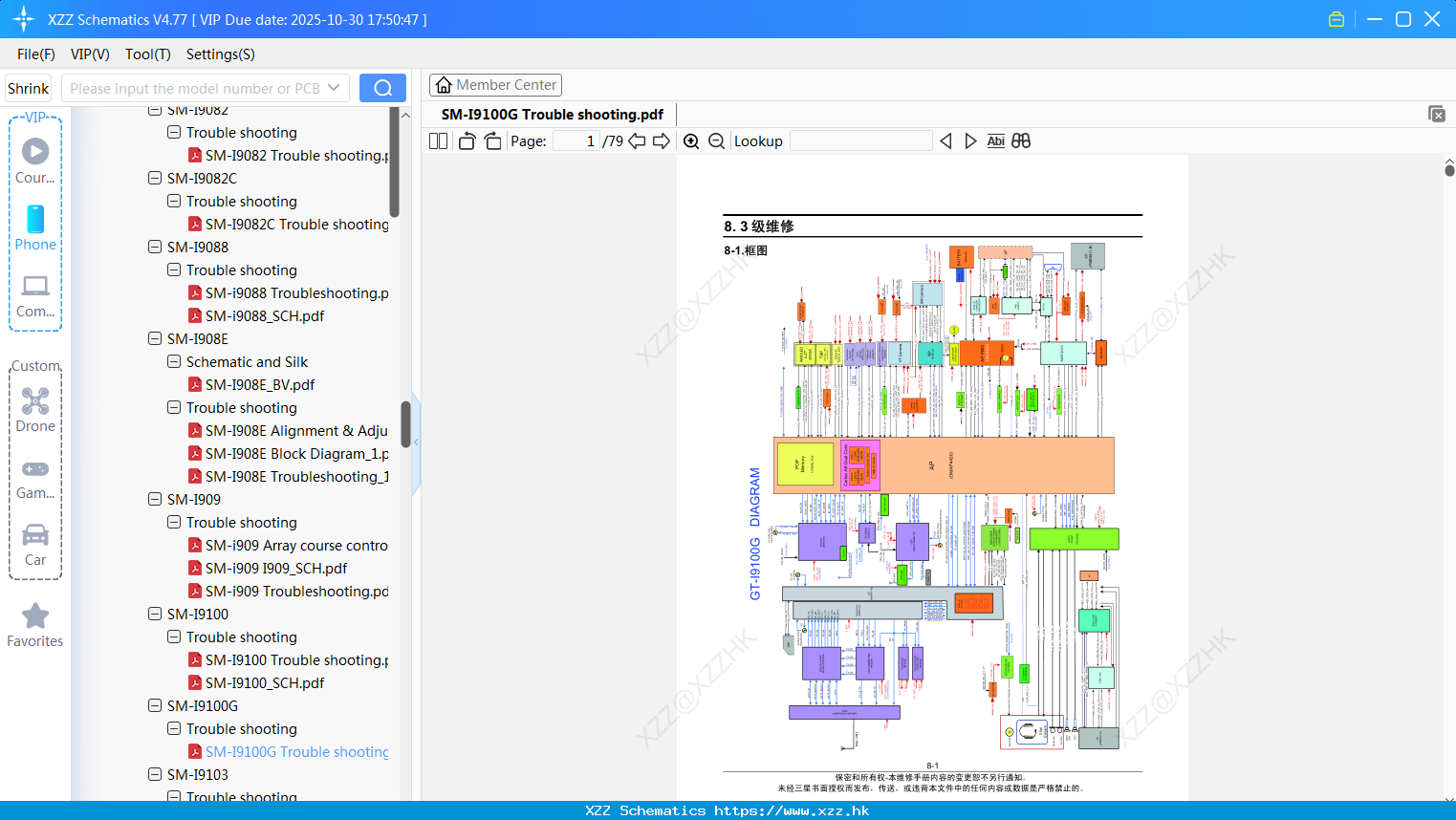The width and height of the screenshot is (1456, 820).
Task: Find previous lookup result
Action: [945, 140]
